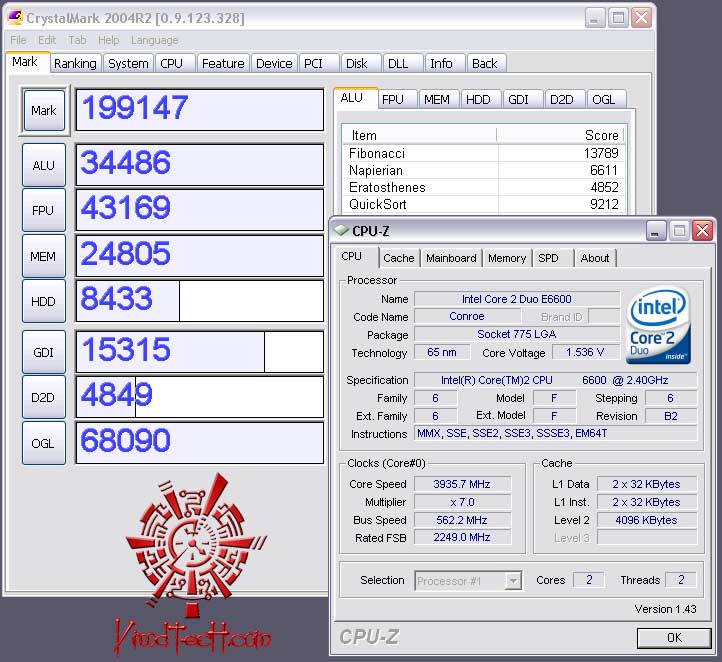Click the Core Voltage 1.536 V value

[x=585, y=352]
